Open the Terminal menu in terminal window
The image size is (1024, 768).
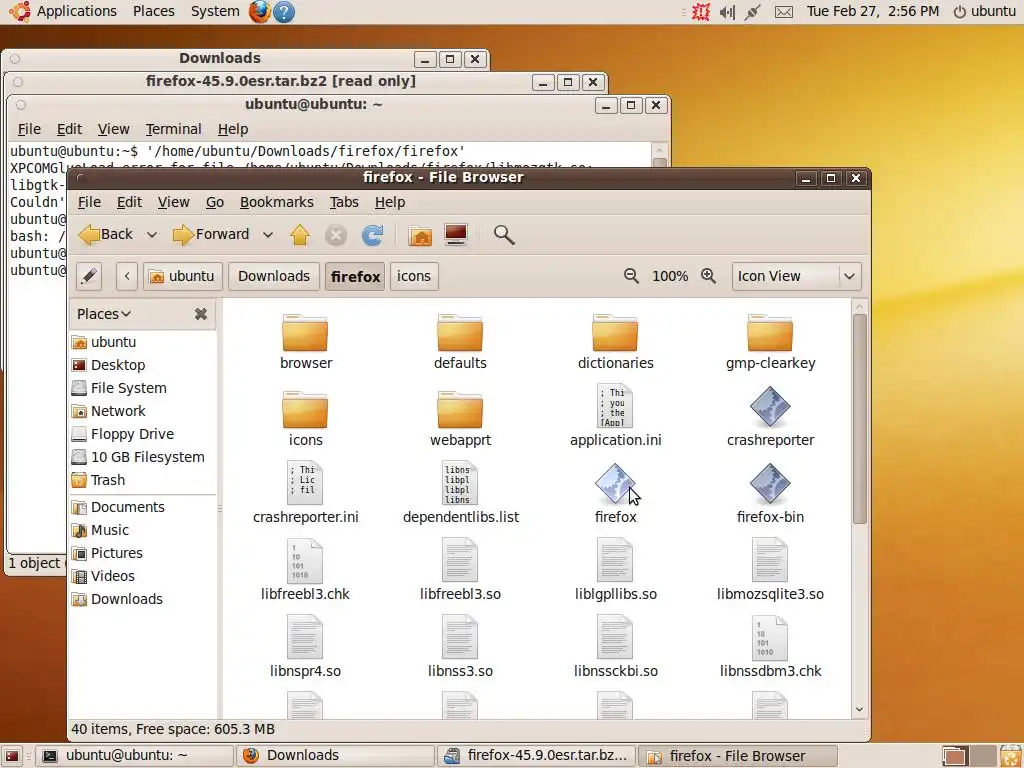click(173, 129)
